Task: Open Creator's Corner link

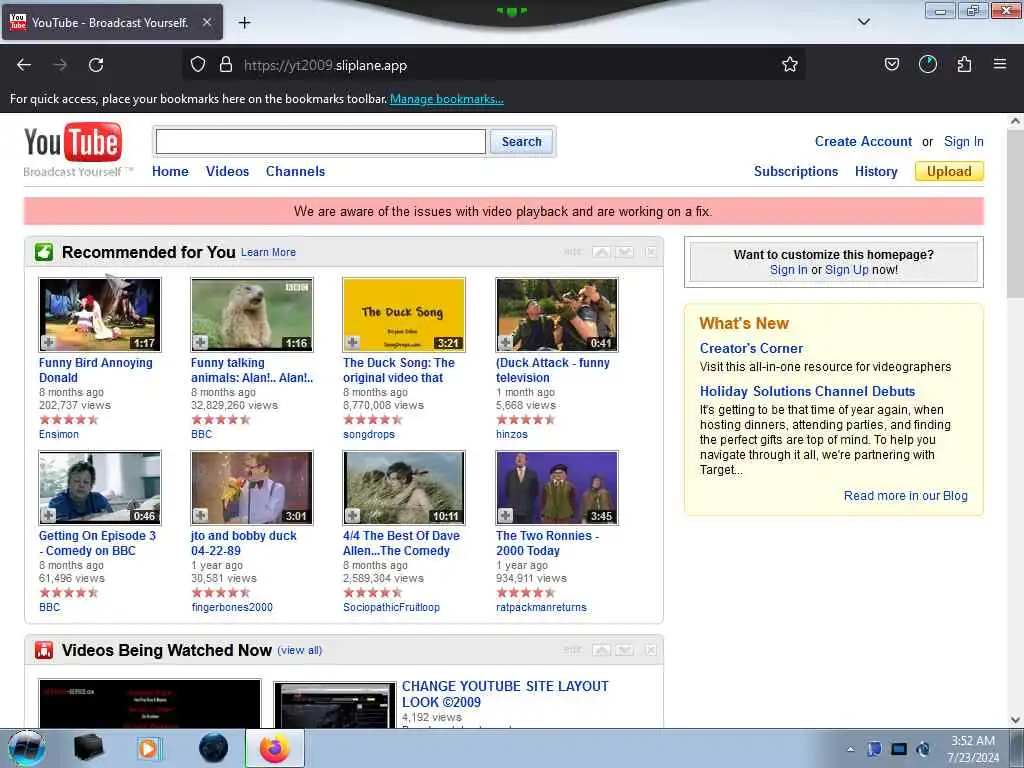Action: (x=751, y=348)
